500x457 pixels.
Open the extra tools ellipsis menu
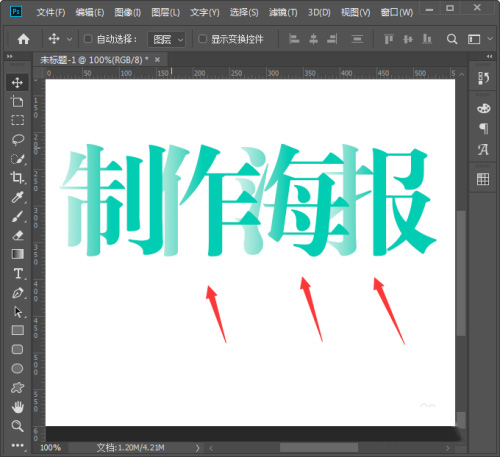click(x=17, y=445)
